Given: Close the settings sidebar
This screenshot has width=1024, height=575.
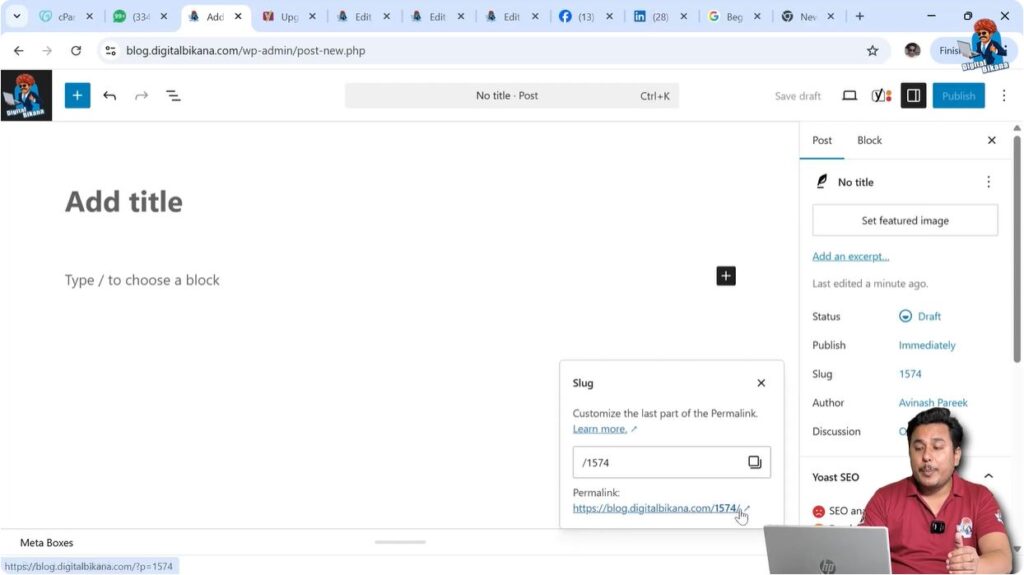Looking at the screenshot, I should point(991,140).
